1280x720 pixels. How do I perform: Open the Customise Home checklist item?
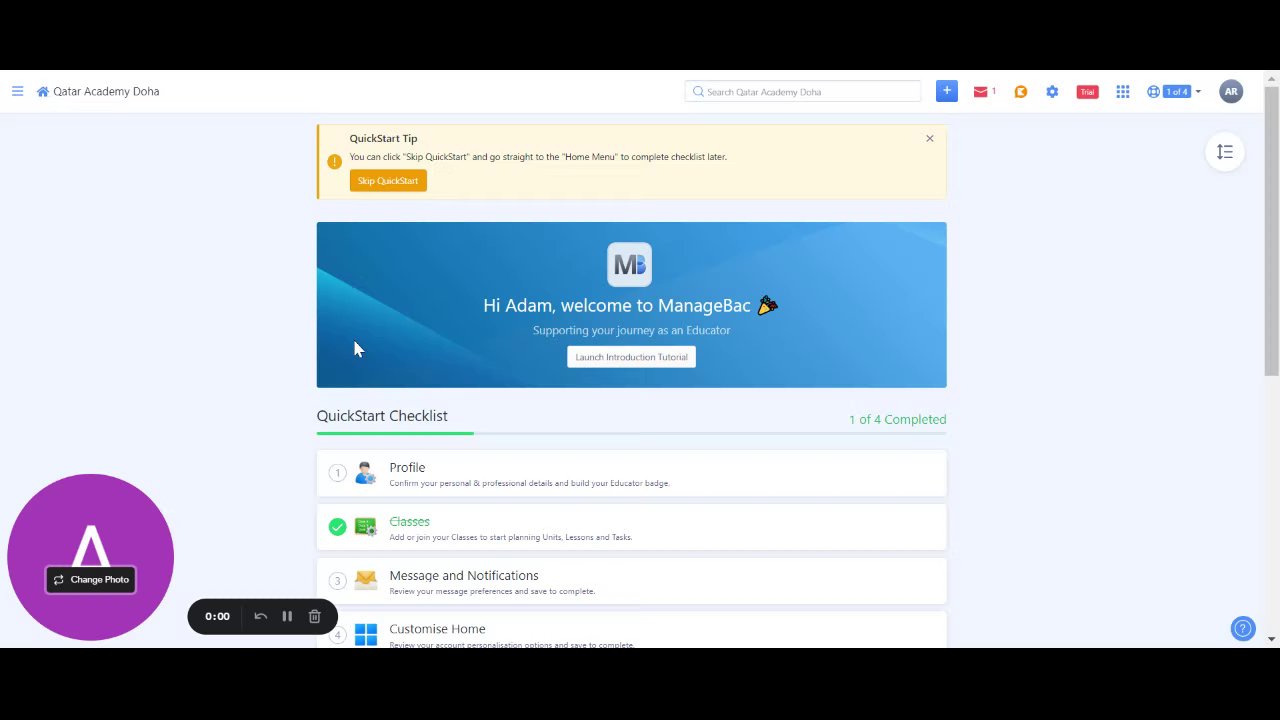pos(631,630)
